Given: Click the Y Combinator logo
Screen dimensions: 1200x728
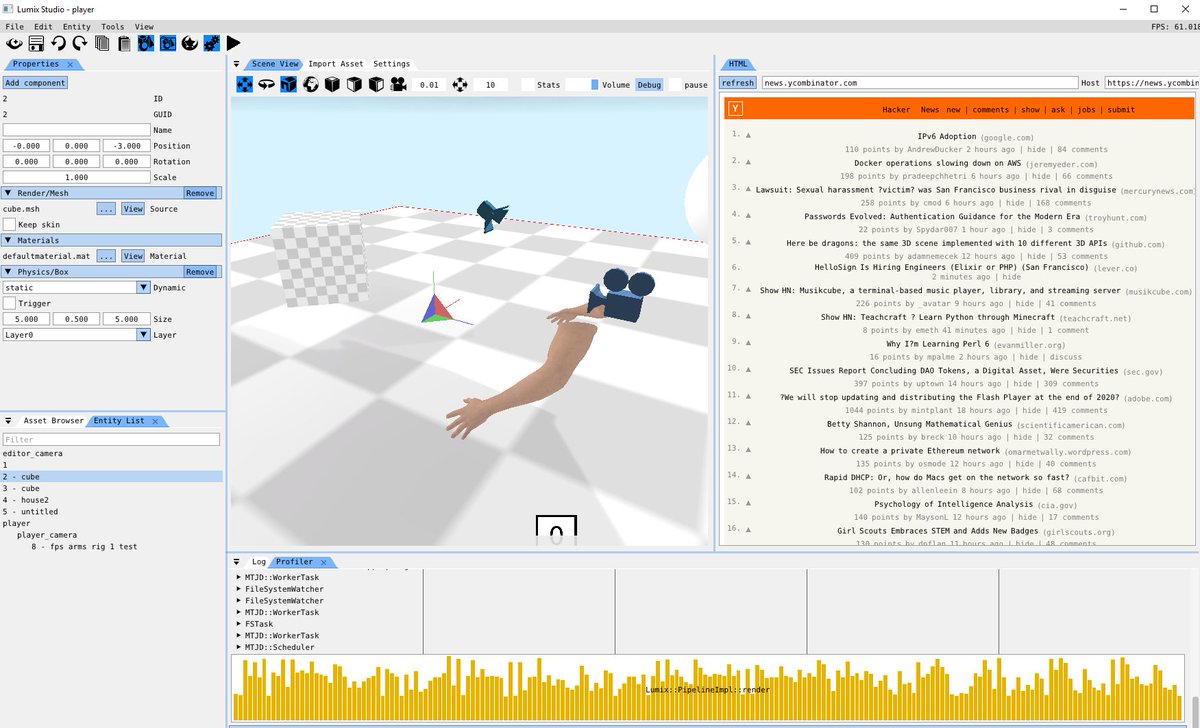Looking at the screenshot, I should [x=735, y=109].
